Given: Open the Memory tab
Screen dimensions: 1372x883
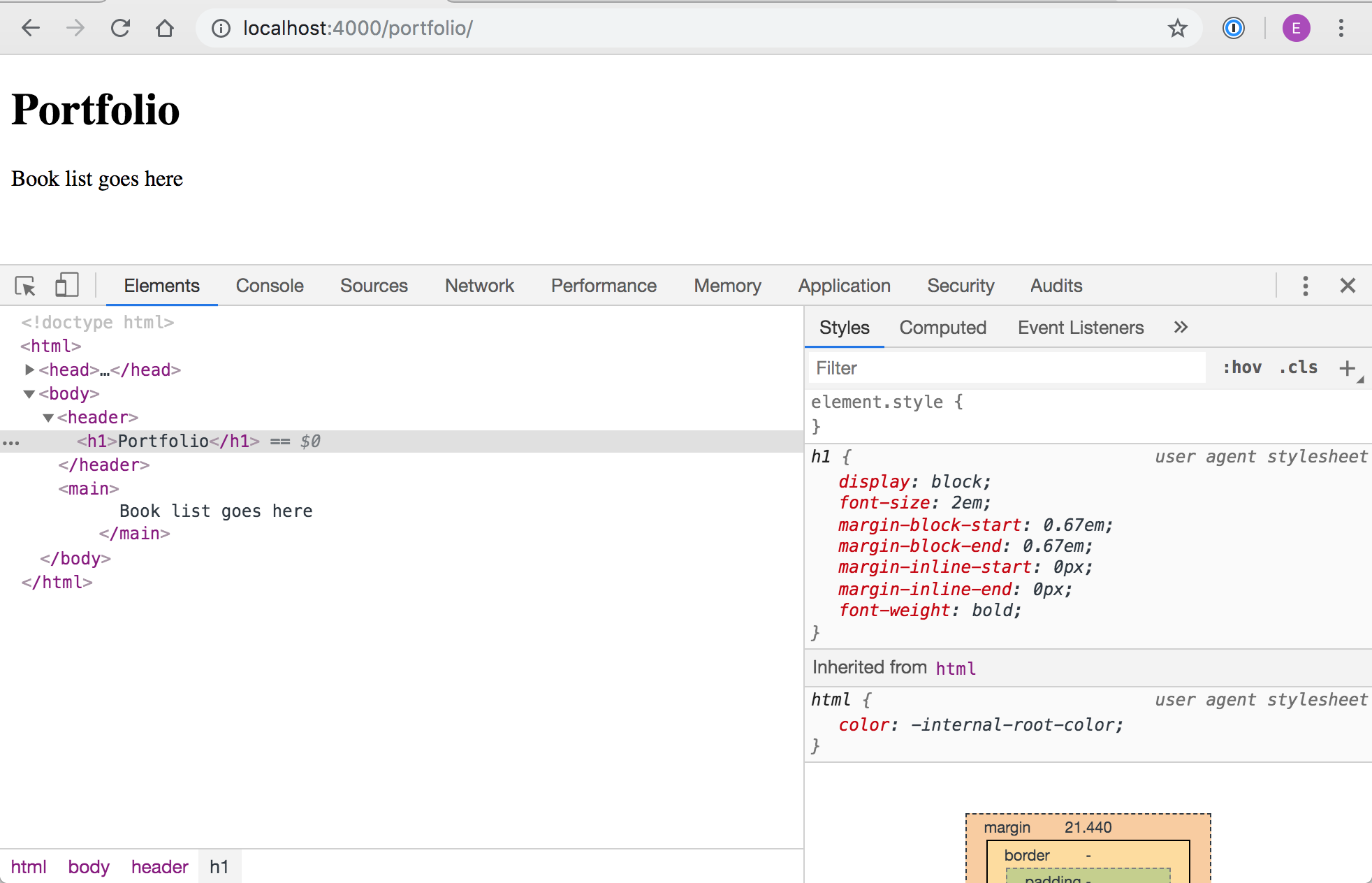Looking at the screenshot, I should [727, 286].
